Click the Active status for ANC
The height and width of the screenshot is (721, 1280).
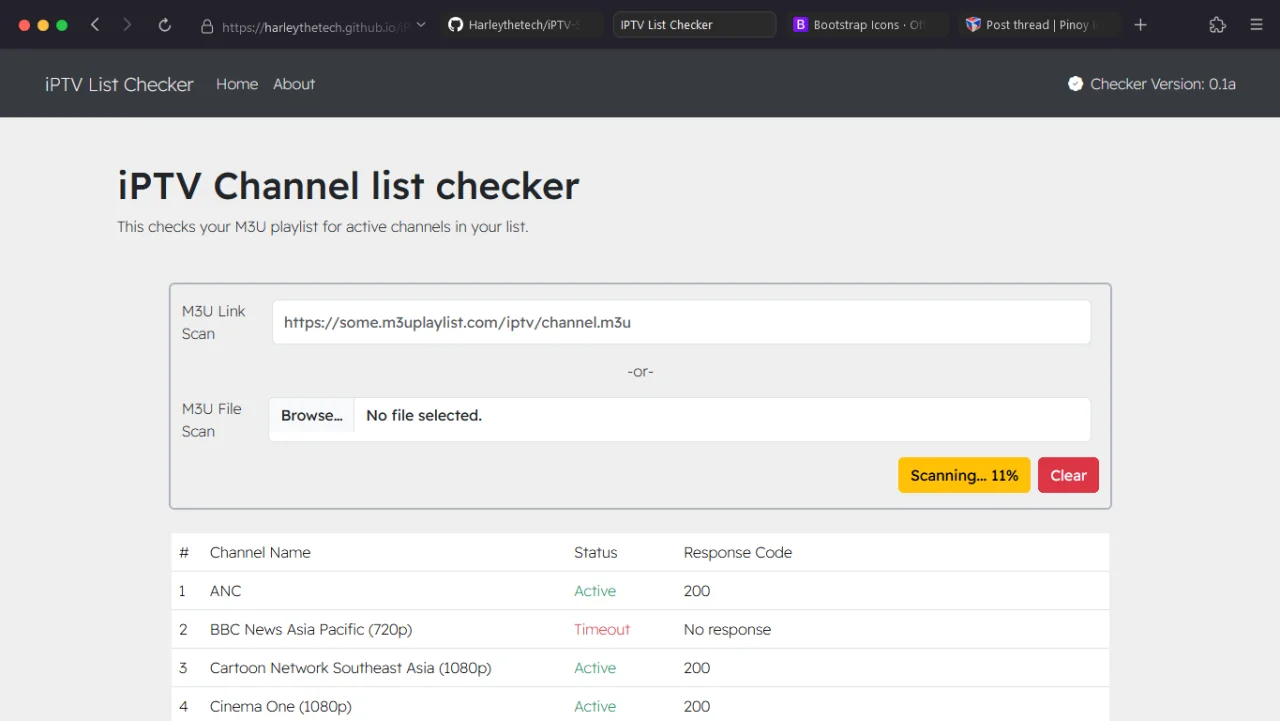tap(595, 591)
